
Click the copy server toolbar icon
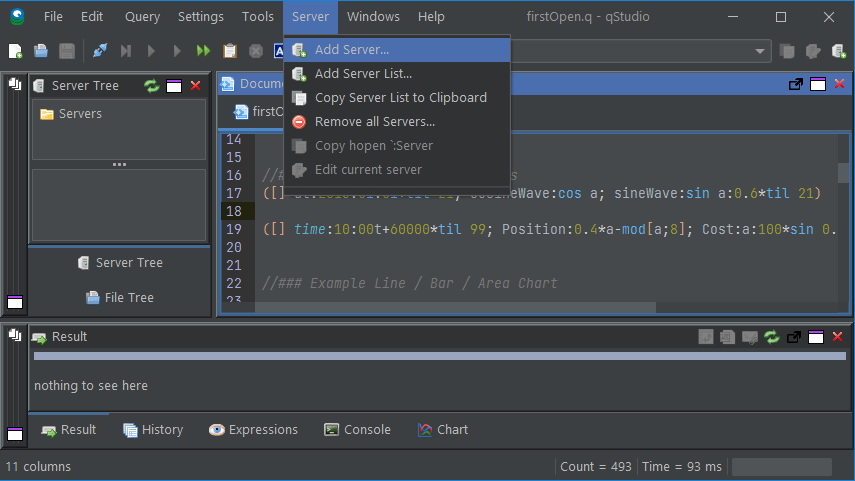point(787,51)
